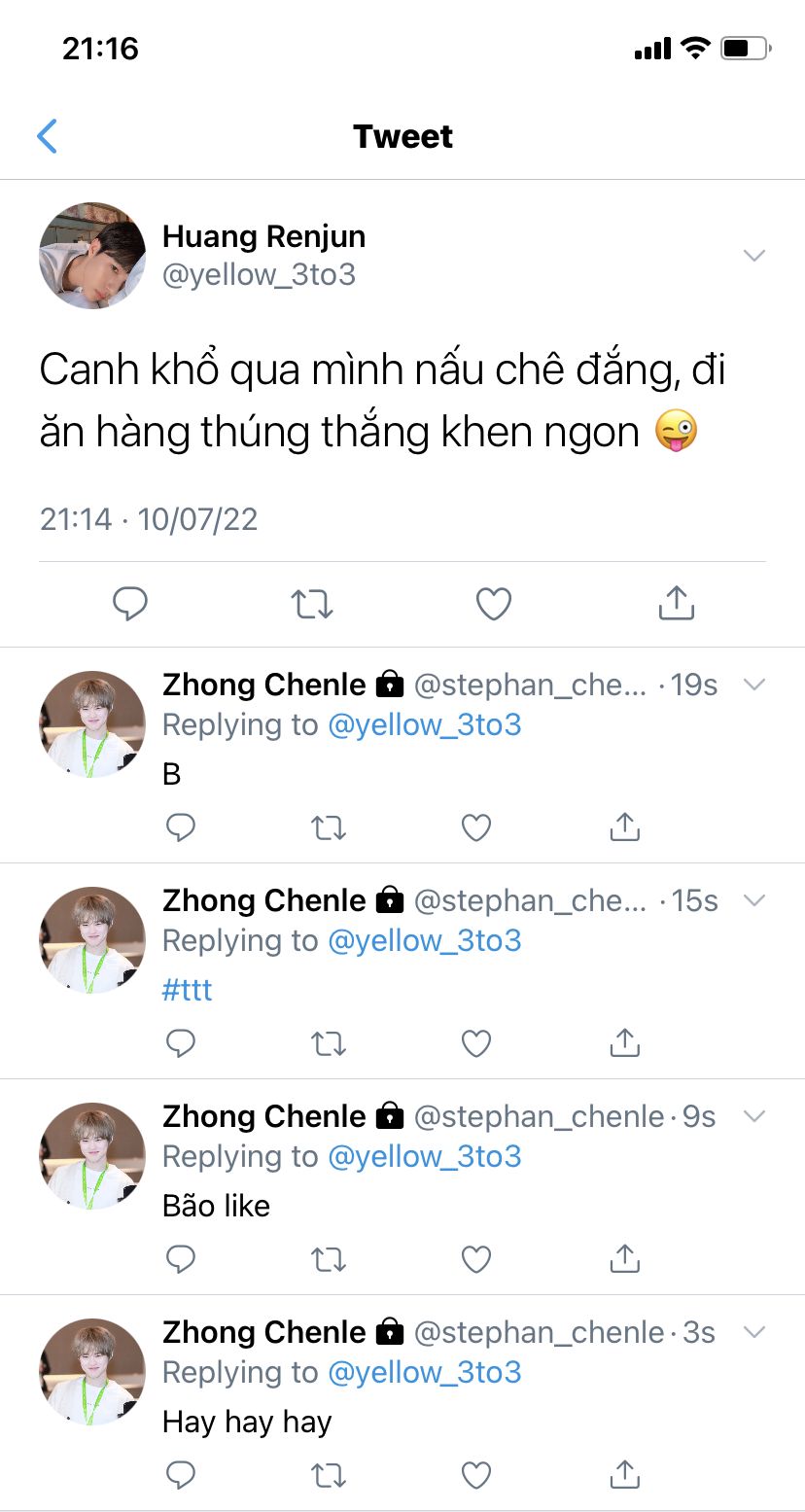
Task: Retweet the "Bão like" reply
Action: [328, 1259]
